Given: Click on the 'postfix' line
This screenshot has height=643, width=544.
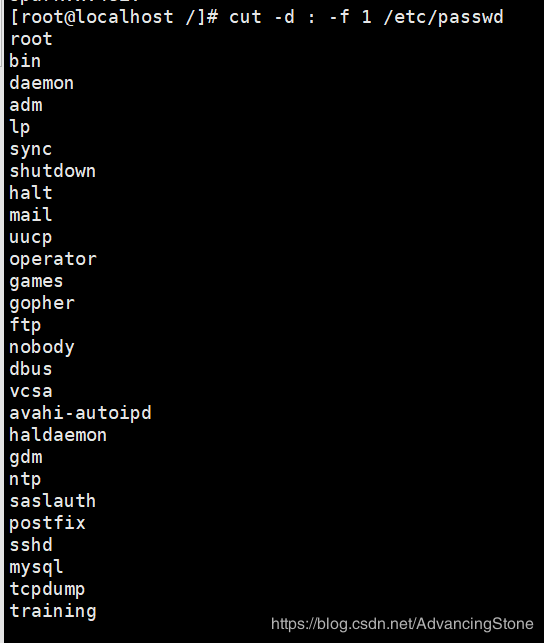Looking at the screenshot, I should pos(48,524).
